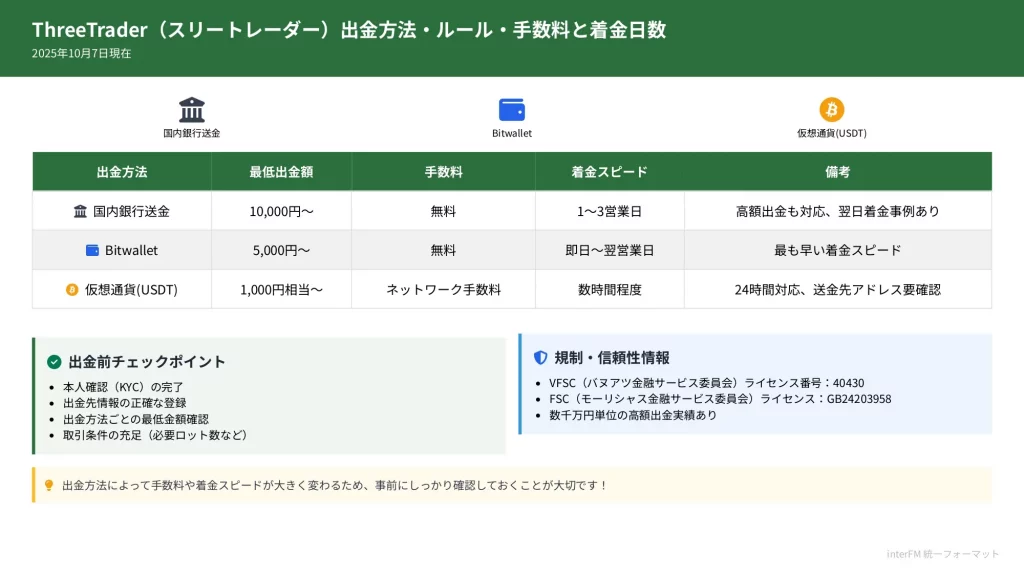The image size is (1024, 576).
Task: Click the ネットワーク手数料 fee cell
Action: tap(443, 290)
